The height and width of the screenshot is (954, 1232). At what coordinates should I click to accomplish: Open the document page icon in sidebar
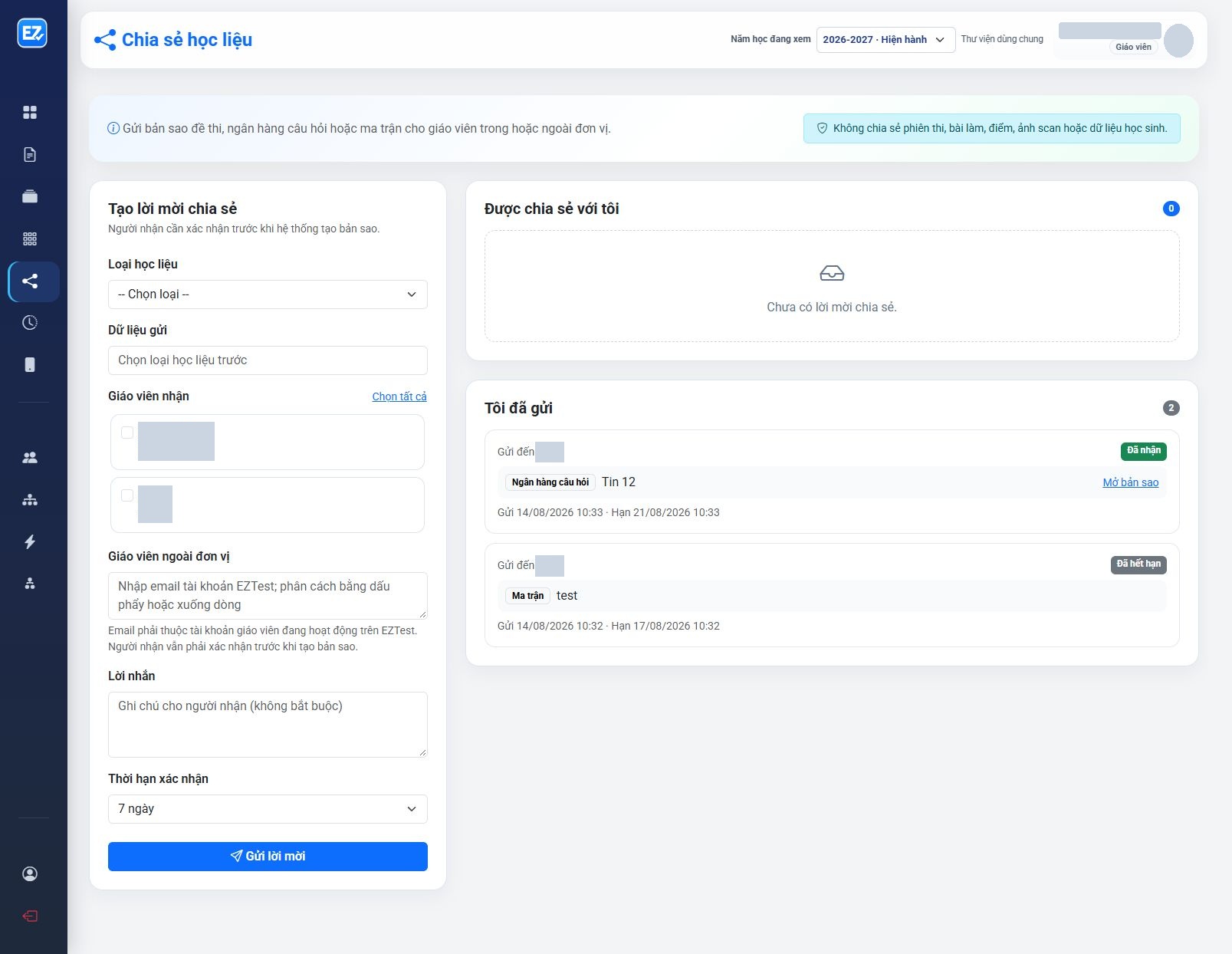coord(30,155)
